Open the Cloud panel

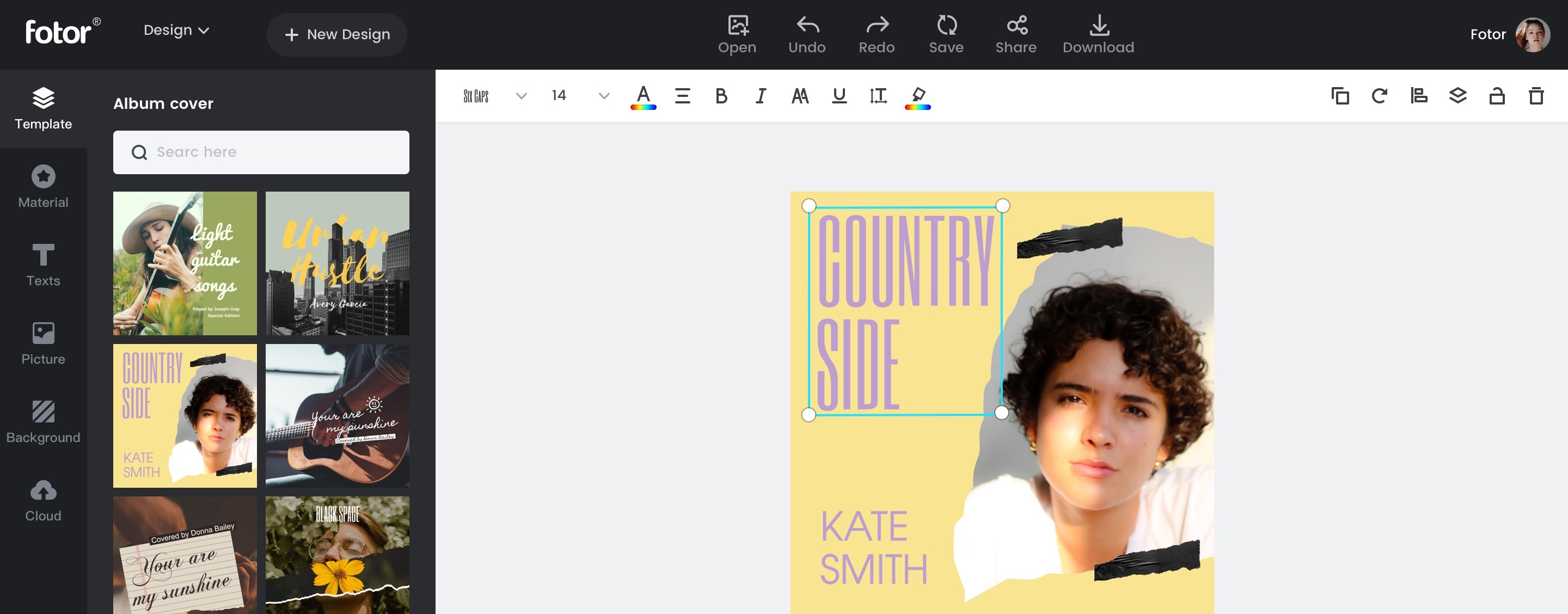pos(43,501)
